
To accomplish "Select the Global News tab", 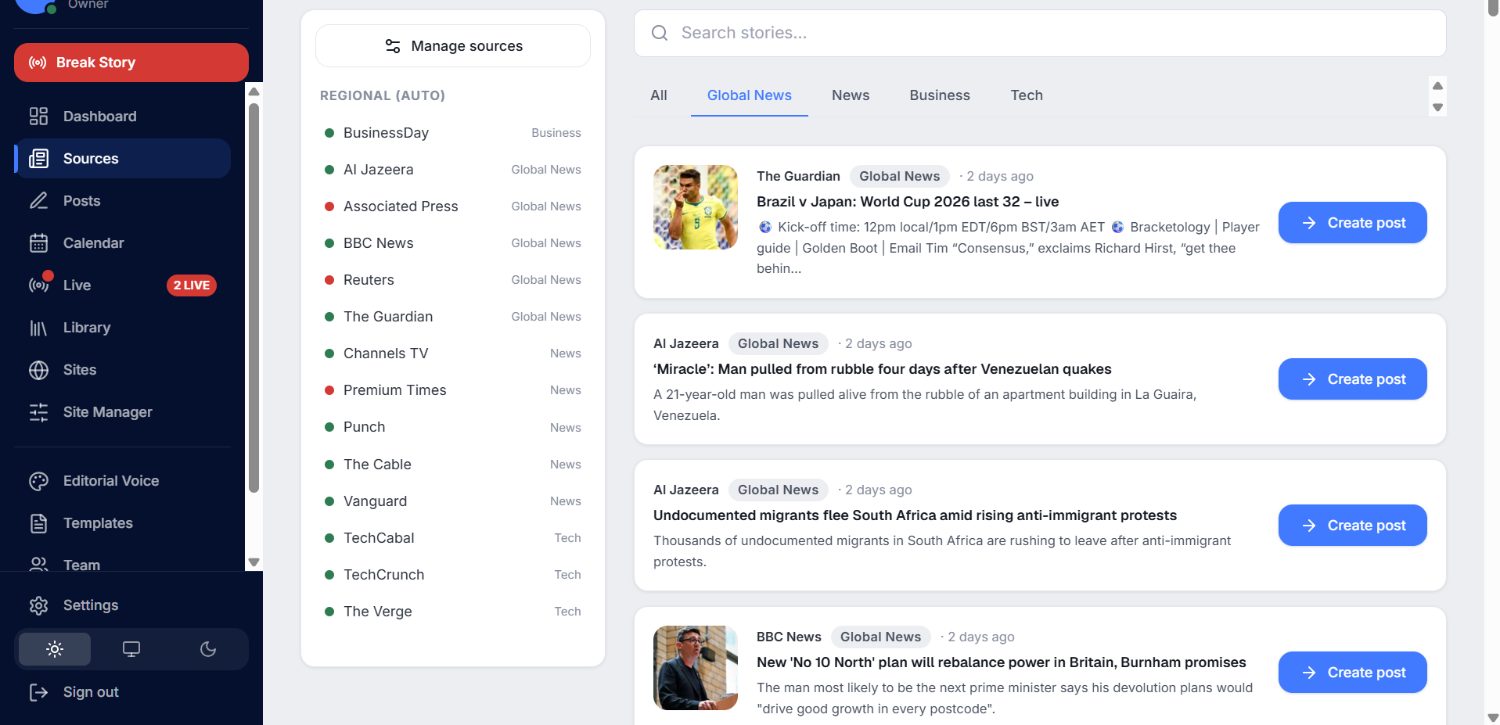I will 749,95.
